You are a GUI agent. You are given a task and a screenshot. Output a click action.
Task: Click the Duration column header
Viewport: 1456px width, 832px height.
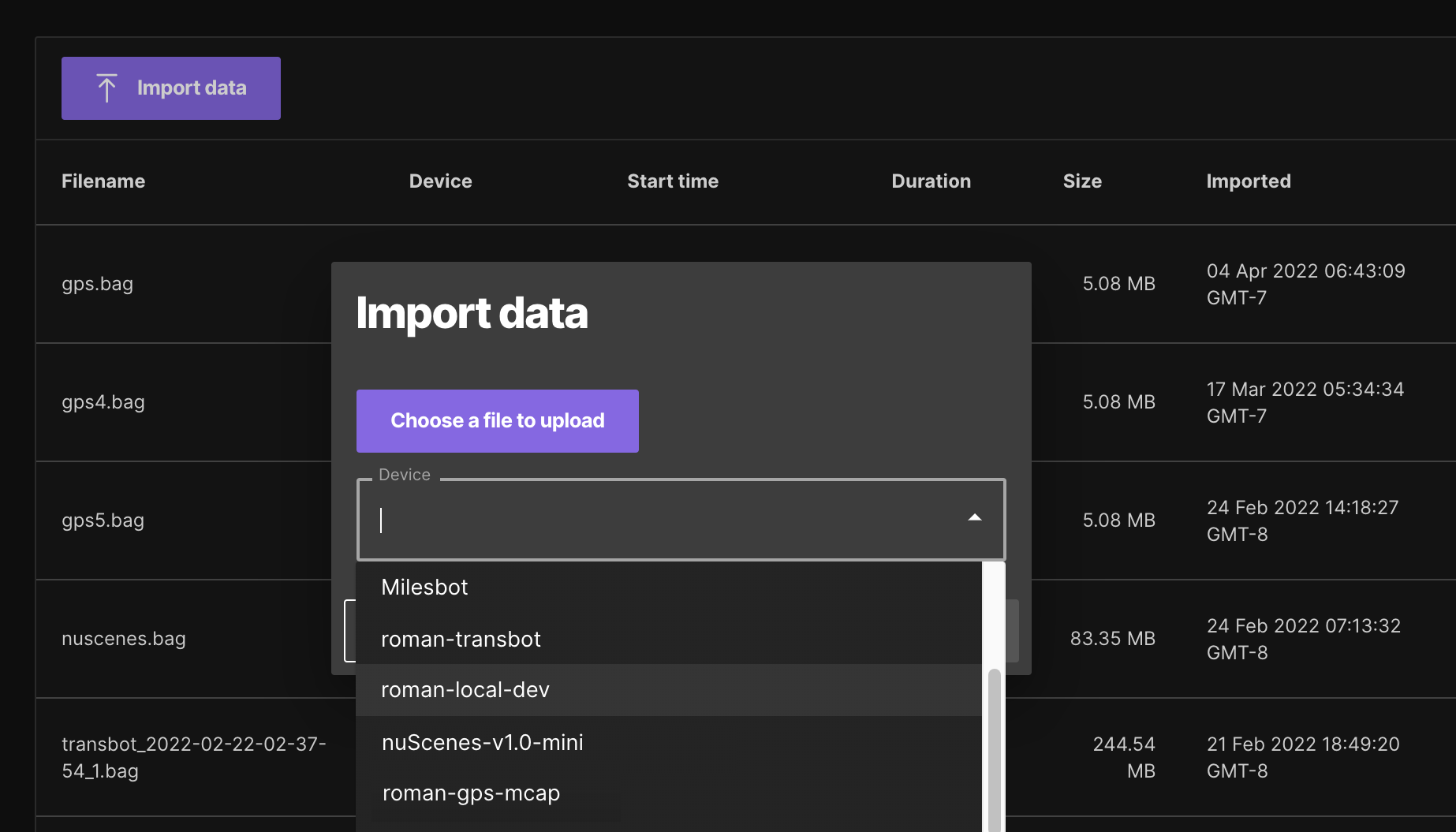click(x=931, y=181)
